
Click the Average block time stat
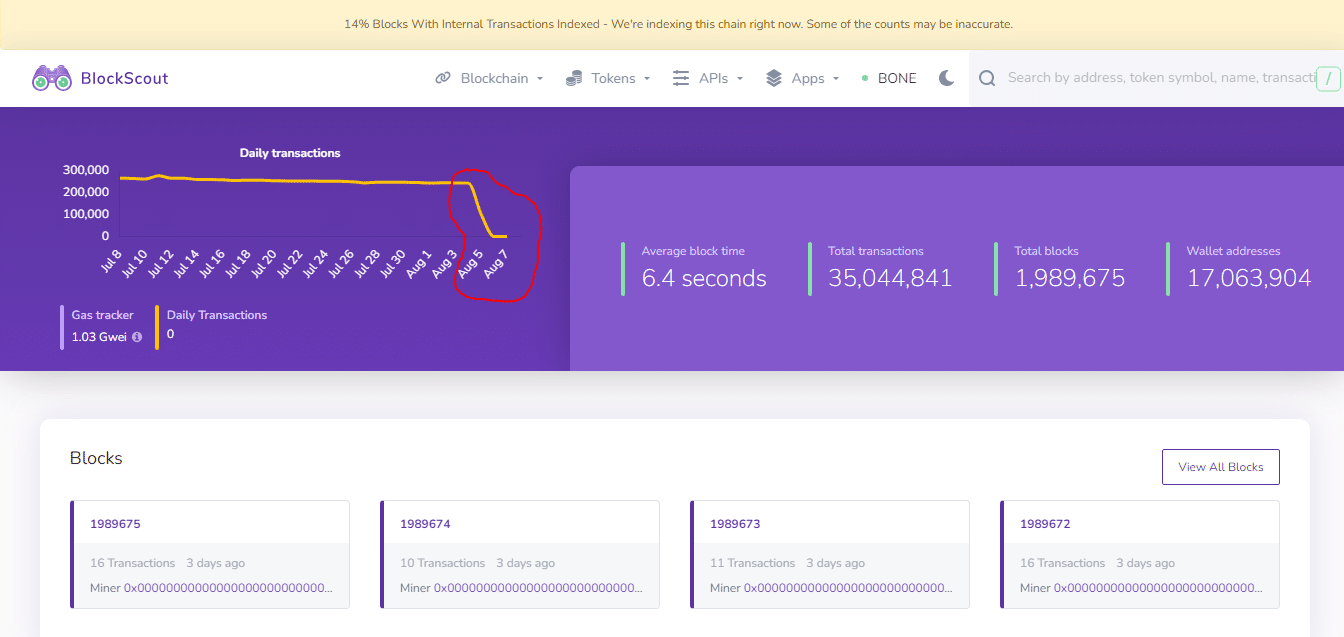click(x=704, y=267)
